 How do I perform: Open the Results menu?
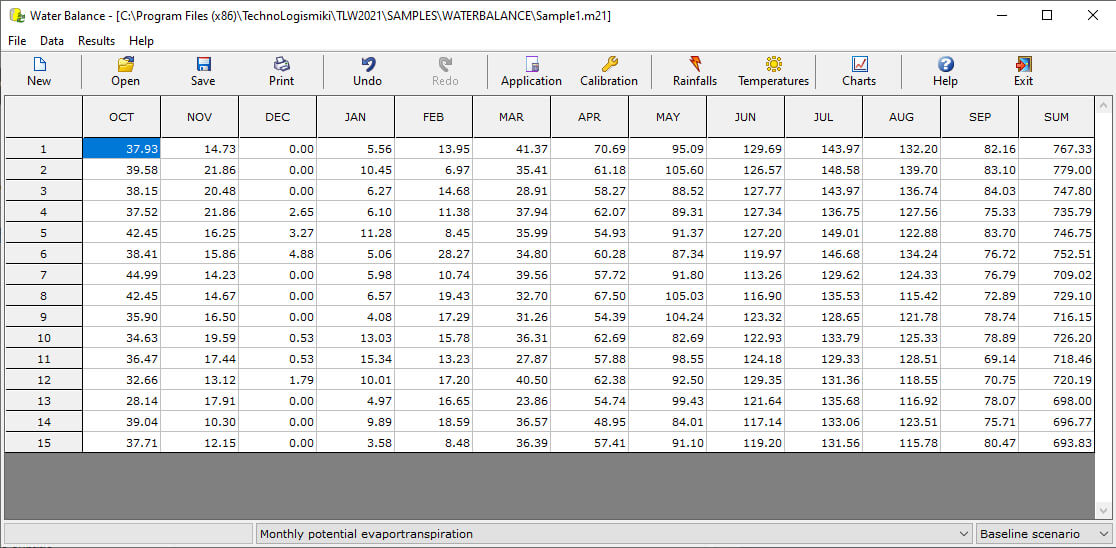[96, 41]
